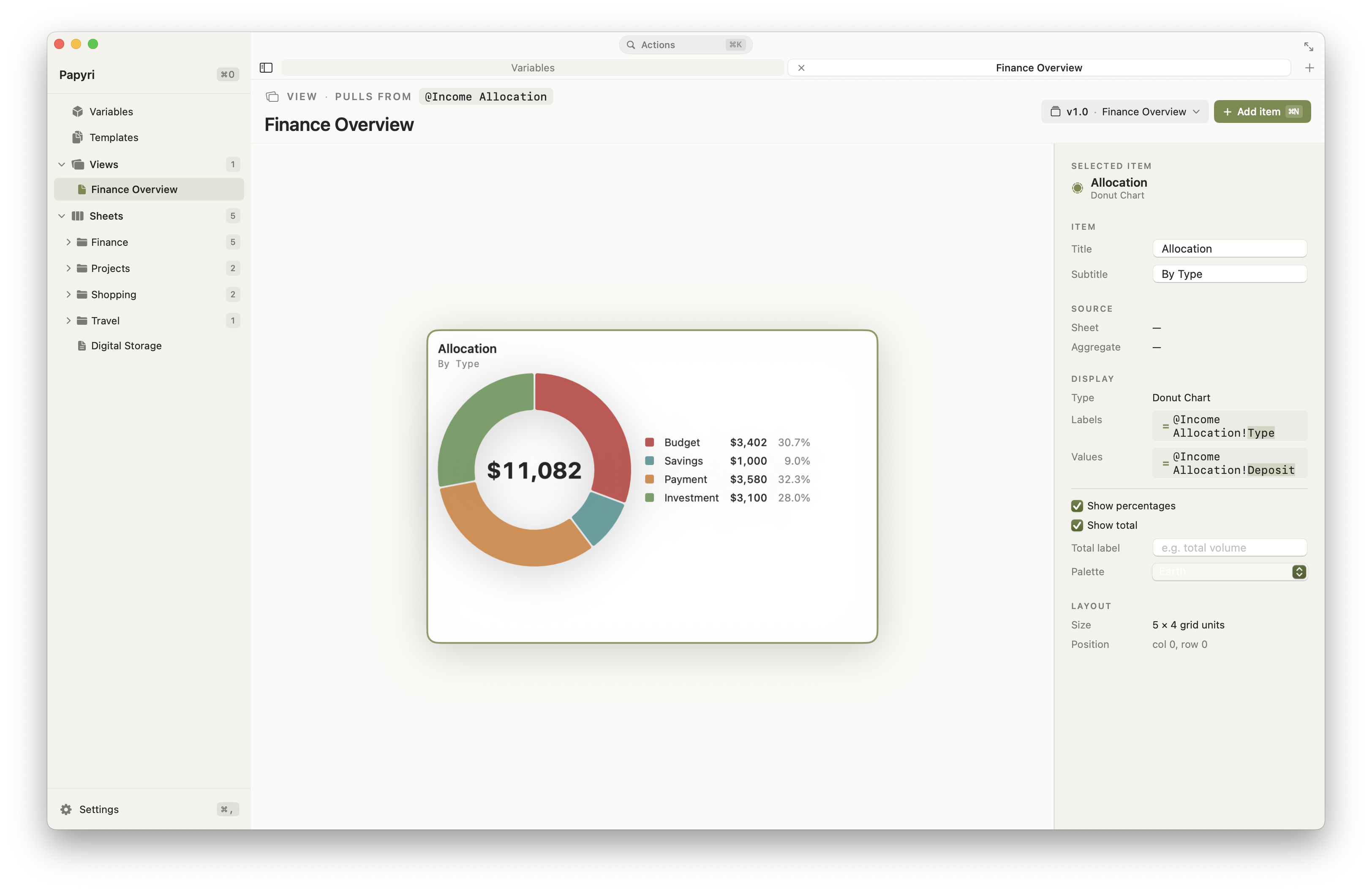Viewport: 1372px width, 892px height.
Task: Click the Budget red legend swatch
Action: (649, 443)
